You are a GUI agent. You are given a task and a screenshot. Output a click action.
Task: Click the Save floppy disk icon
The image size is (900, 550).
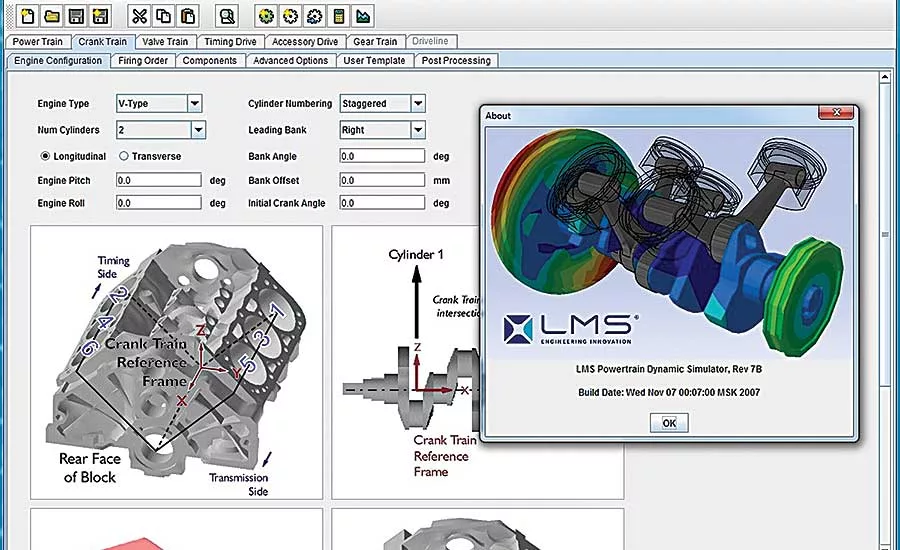click(76, 16)
